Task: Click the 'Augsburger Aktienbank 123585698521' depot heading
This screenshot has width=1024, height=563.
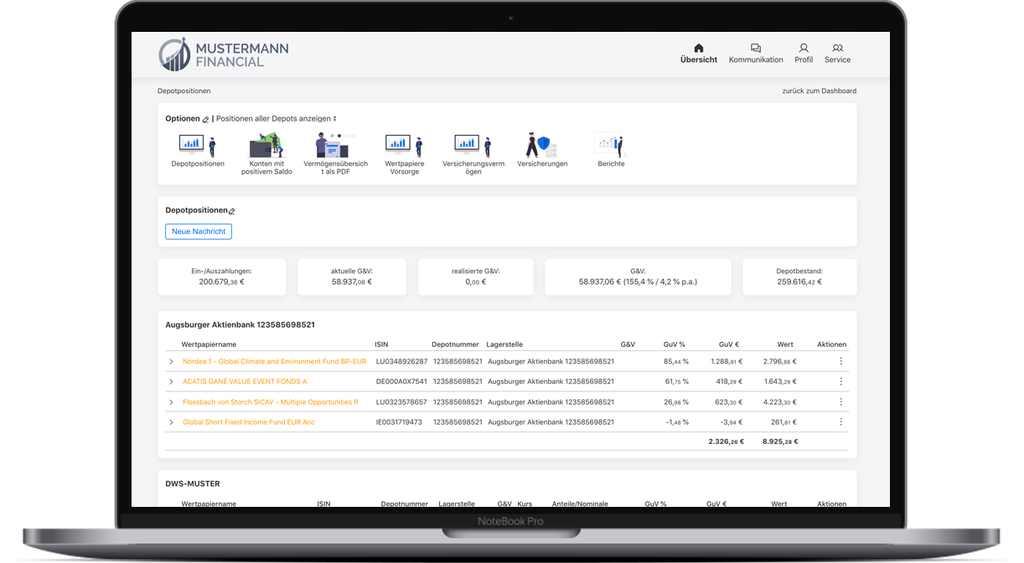Action: (240, 325)
